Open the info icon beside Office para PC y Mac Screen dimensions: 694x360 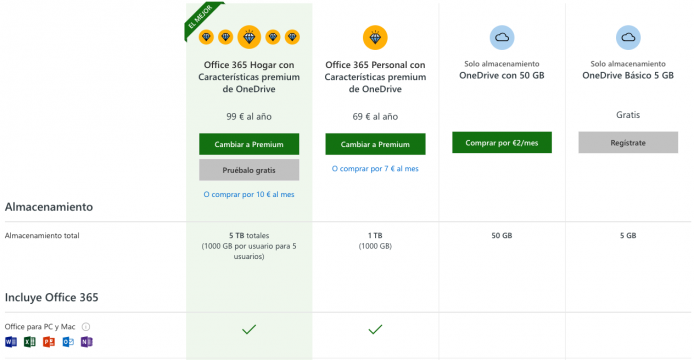click(x=86, y=327)
